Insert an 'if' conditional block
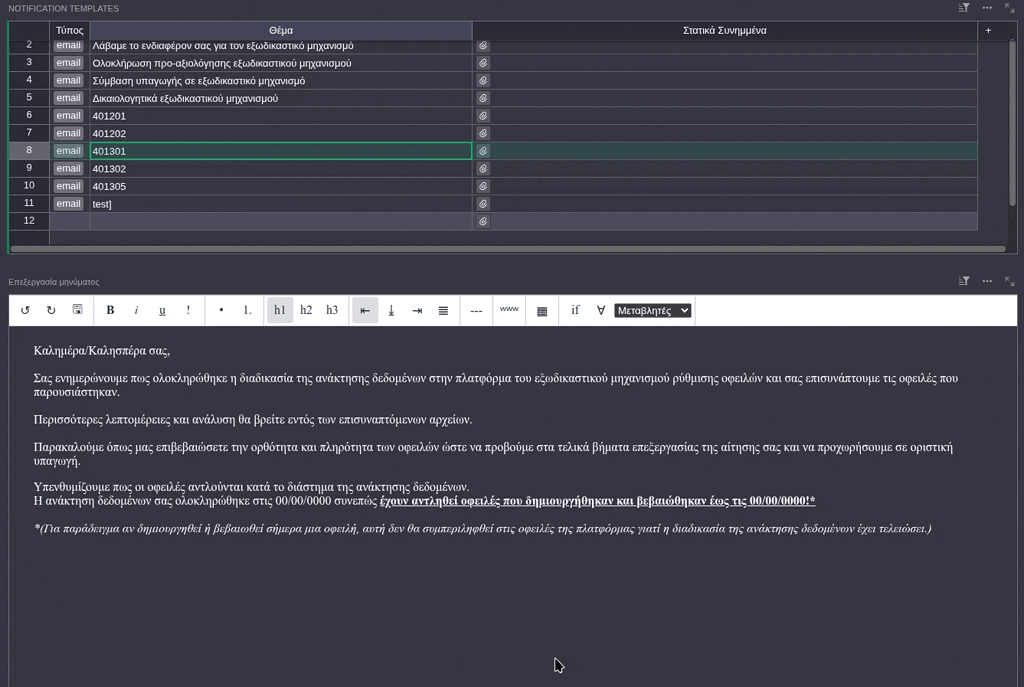This screenshot has width=1024, height=687. [x=575, y=310]
